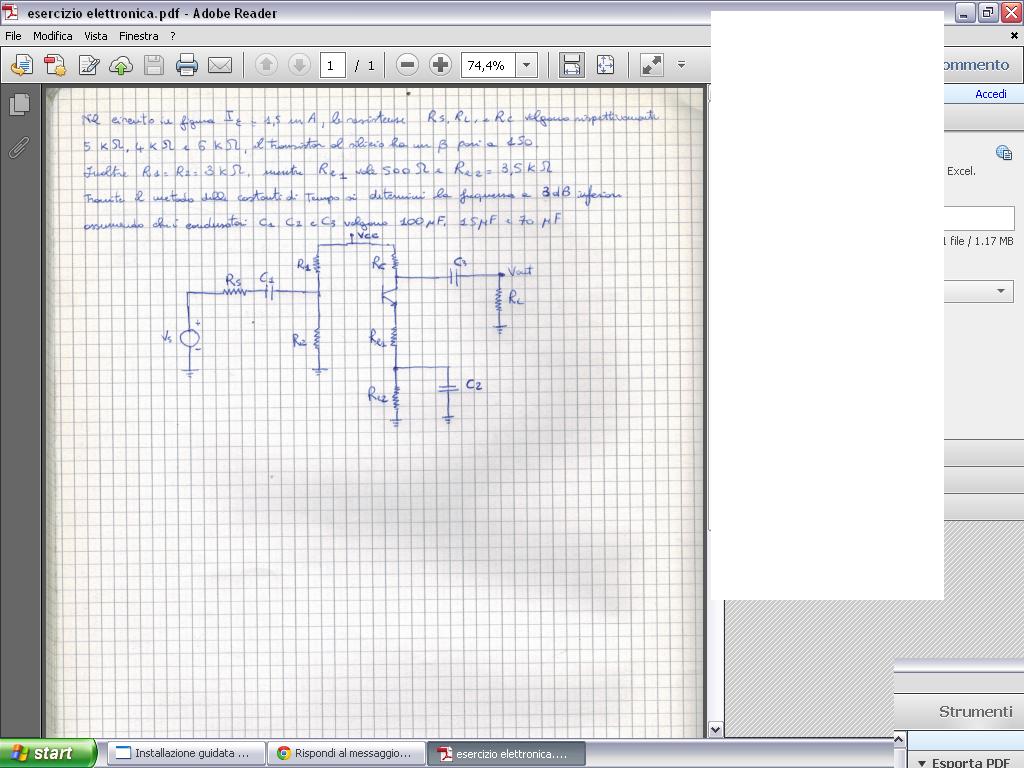Toggle read mode with the expand arrows
1024x768 pixels.
tap(651, 66)
